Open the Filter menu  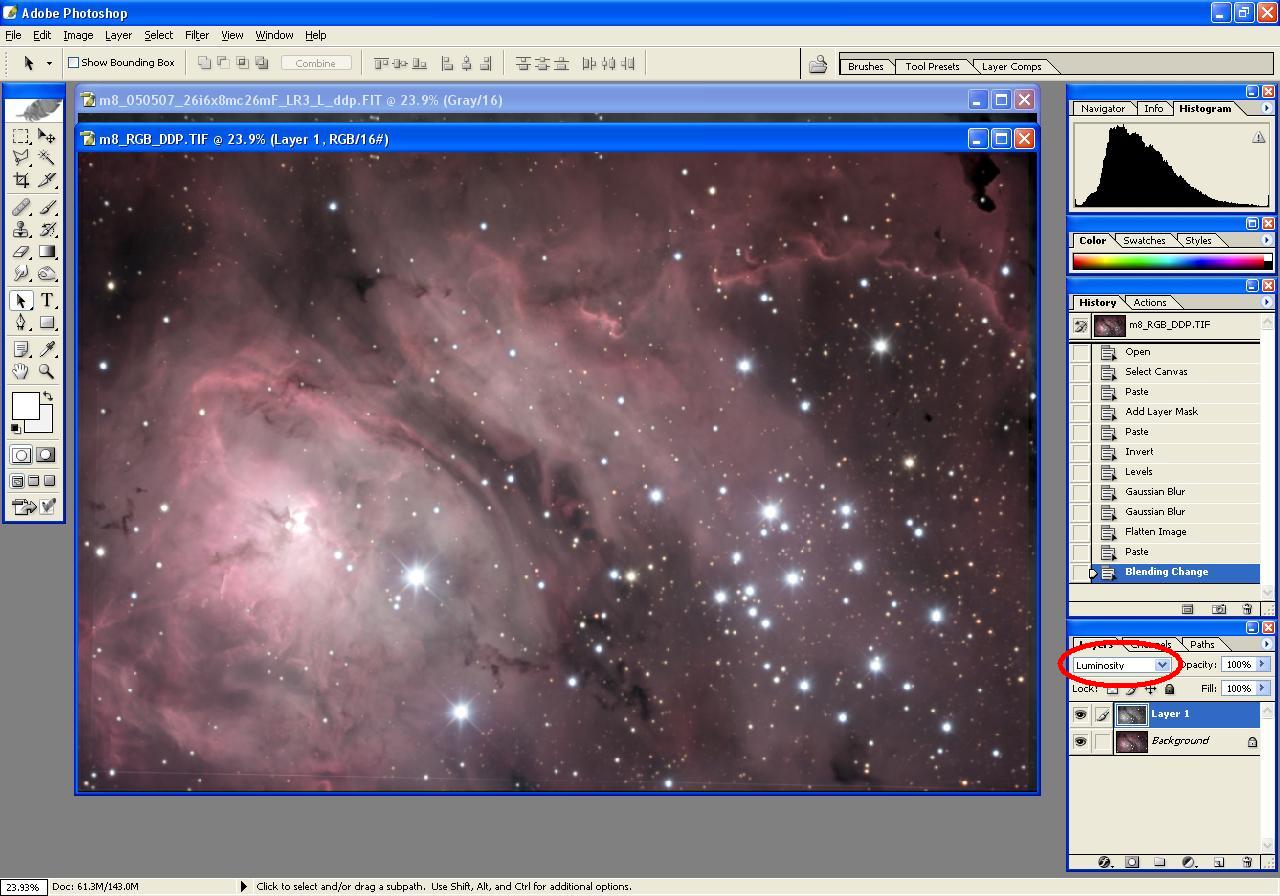(x=197, y=35)
